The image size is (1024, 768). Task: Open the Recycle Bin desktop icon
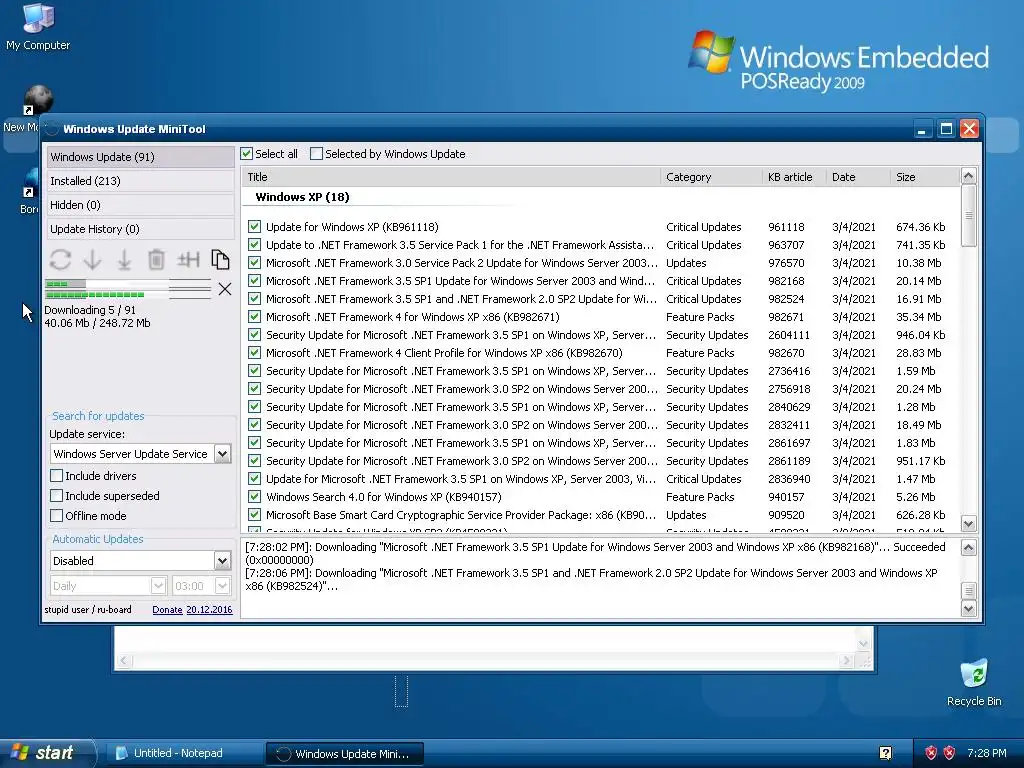[974, 682]
